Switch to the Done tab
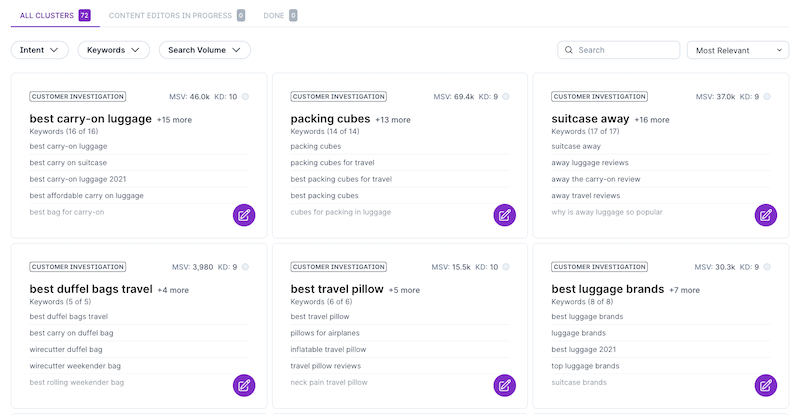Screen dimensions: 800x415 point(280,15)
